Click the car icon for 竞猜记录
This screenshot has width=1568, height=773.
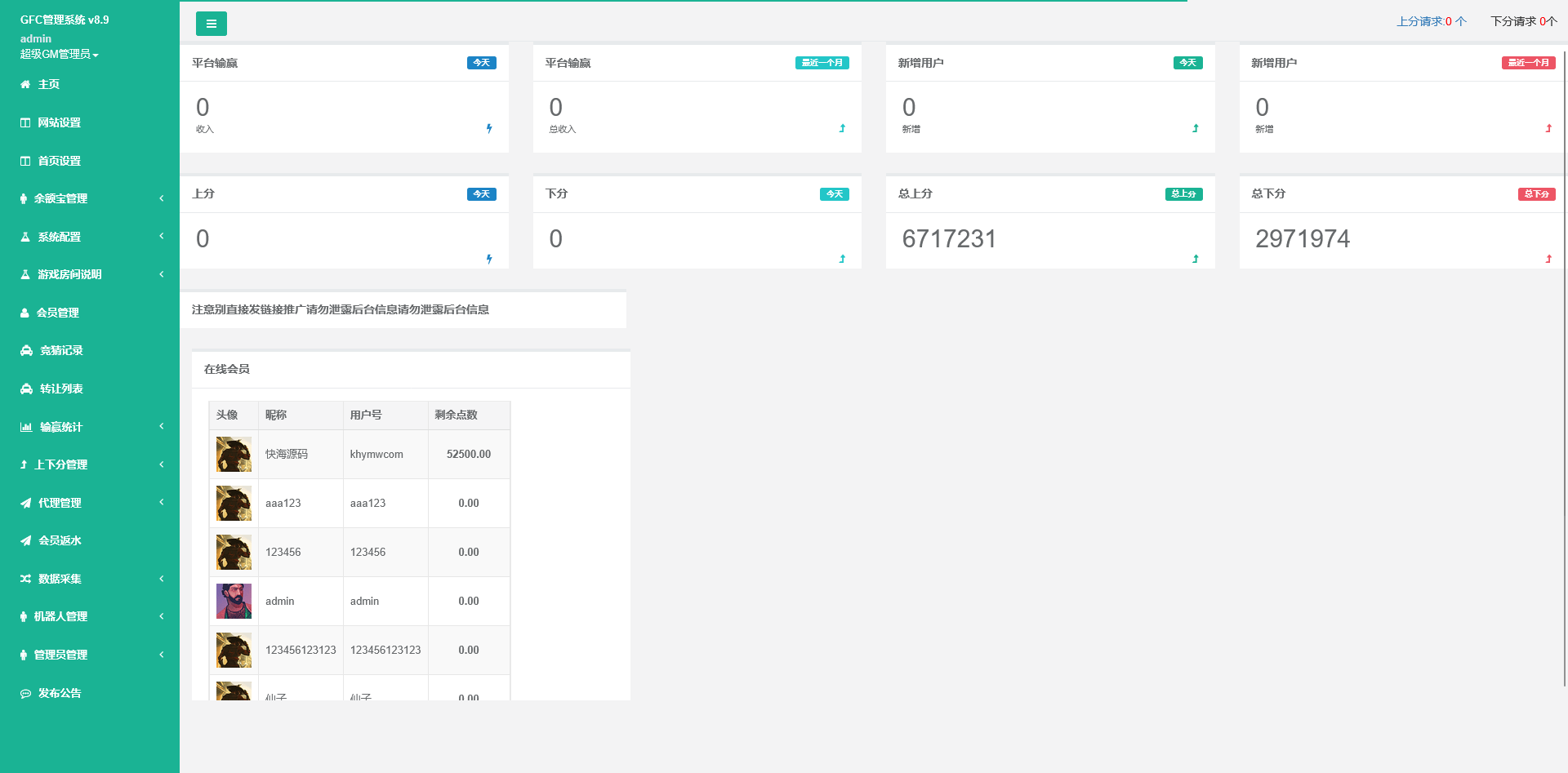[26, 350]
